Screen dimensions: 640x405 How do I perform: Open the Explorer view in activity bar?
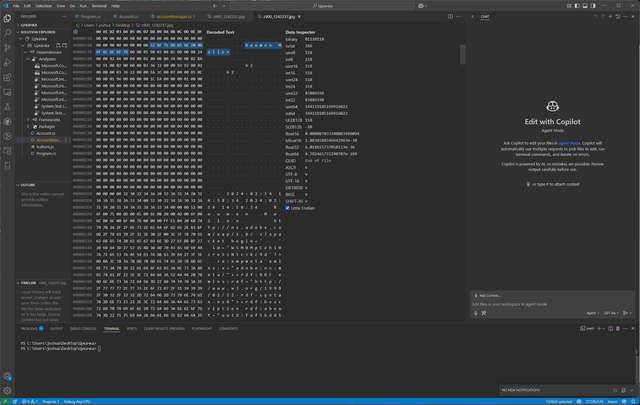tap(7, 18)
